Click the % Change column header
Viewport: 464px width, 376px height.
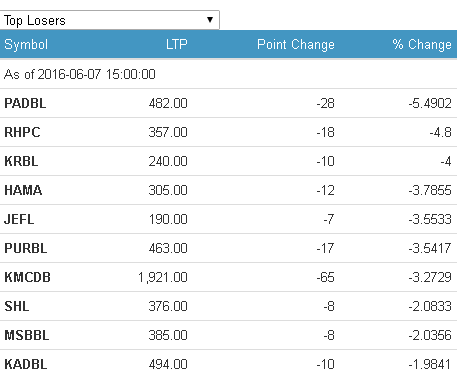(x=422, y=44)
